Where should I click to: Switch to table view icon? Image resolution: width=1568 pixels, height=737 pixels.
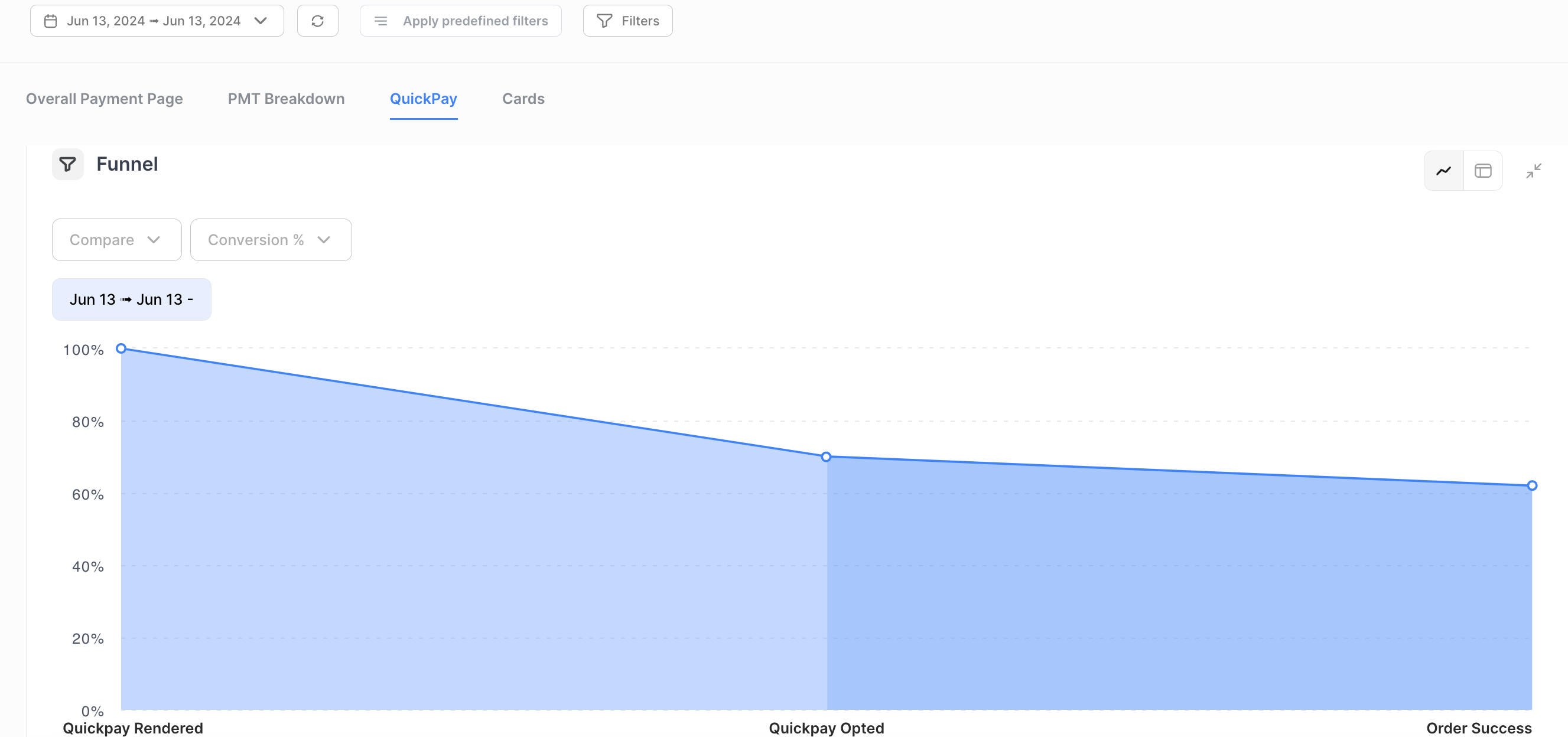tap(1483, 171)
